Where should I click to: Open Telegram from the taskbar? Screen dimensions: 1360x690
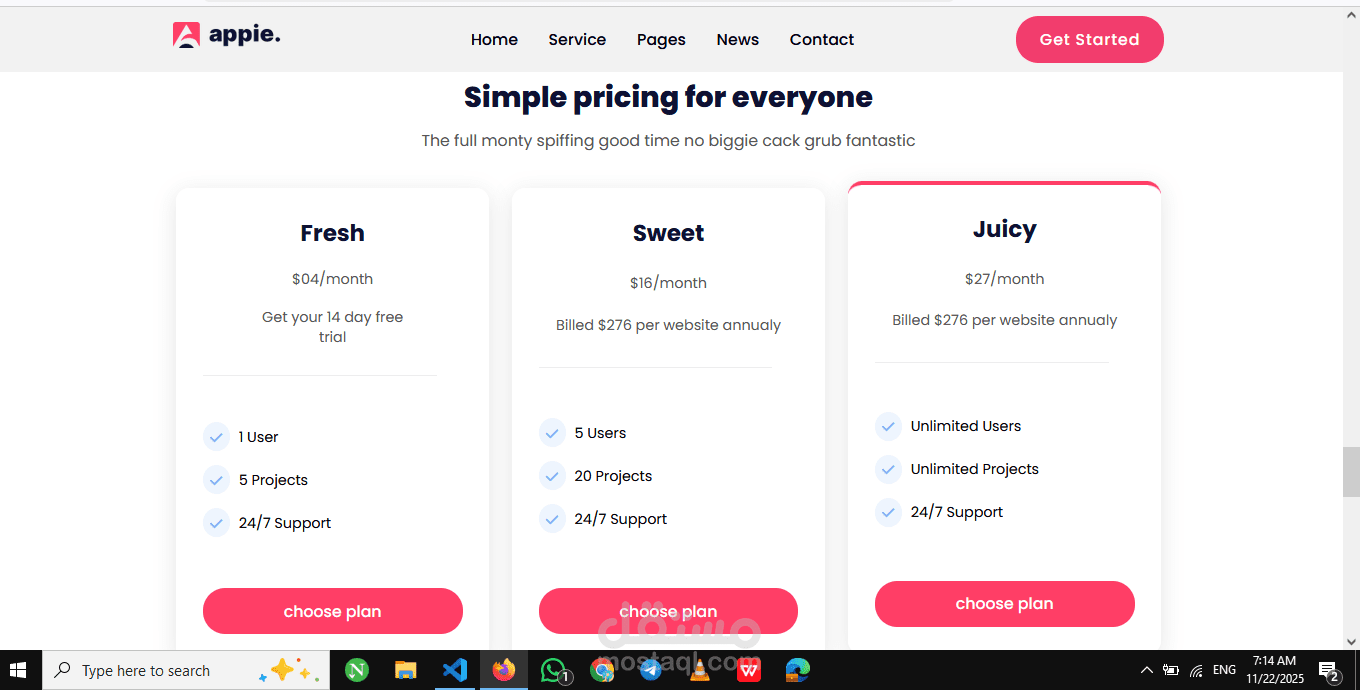click(651, 670)
